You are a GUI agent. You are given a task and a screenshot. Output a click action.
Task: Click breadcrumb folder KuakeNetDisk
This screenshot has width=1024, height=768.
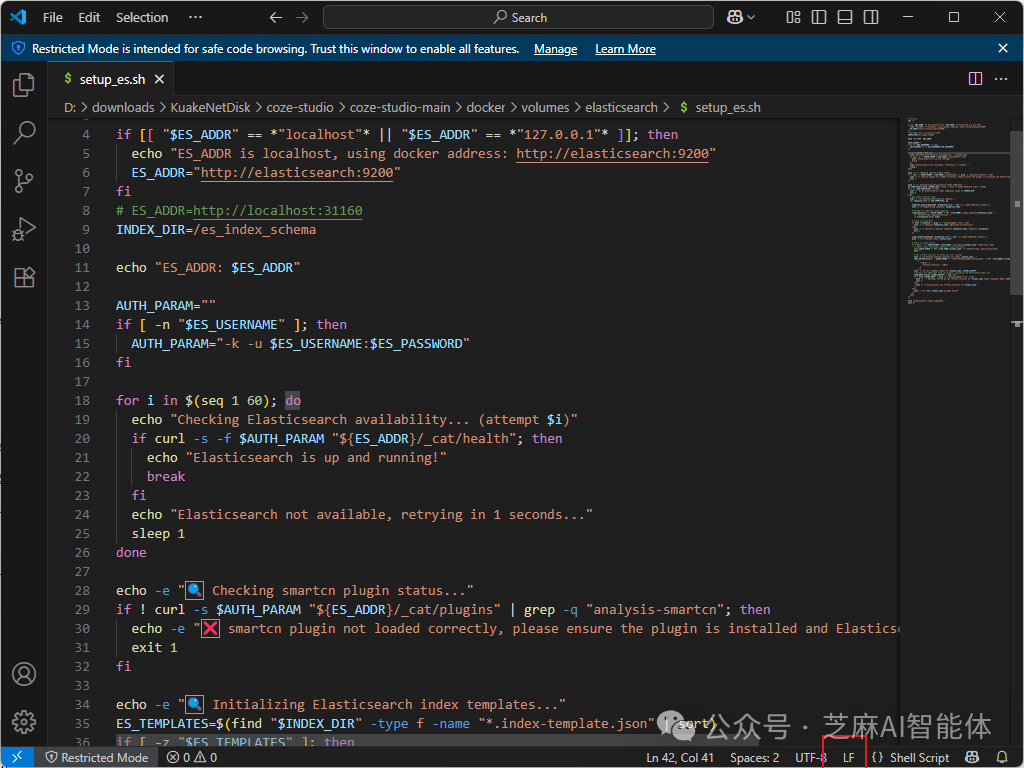(210, 107)
